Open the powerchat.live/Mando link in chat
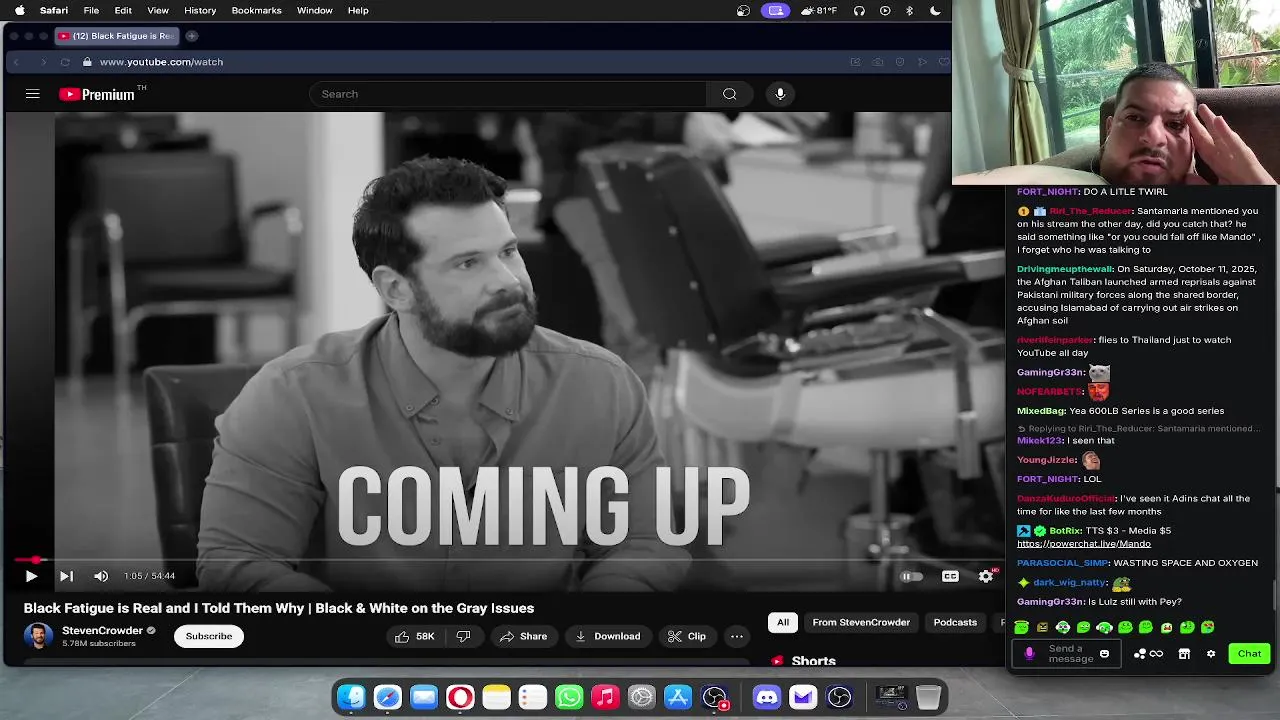Image resolution: width=1280 pixels, height=720 pixels. (x=1084, y=543)
